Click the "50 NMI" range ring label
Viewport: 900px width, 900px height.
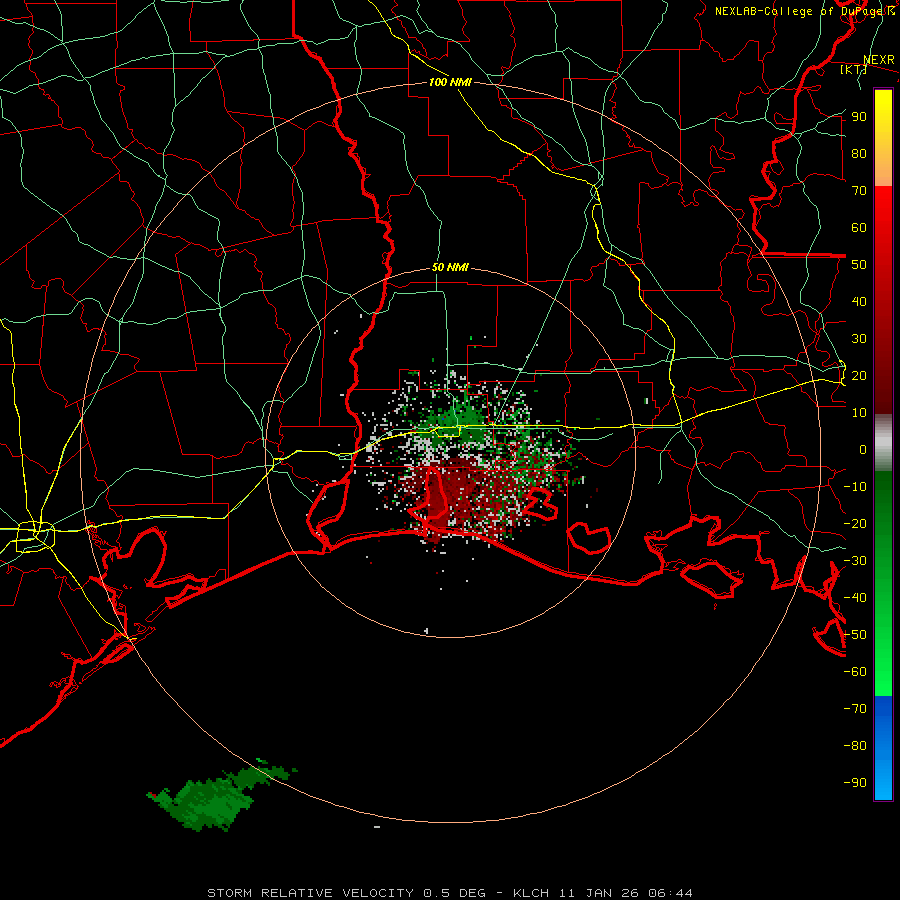(450, 267)
